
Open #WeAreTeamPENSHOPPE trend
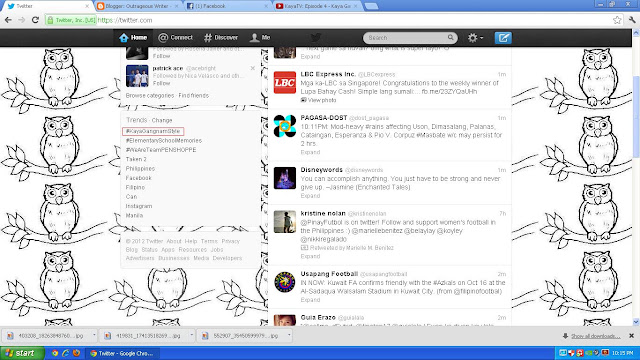161,150
